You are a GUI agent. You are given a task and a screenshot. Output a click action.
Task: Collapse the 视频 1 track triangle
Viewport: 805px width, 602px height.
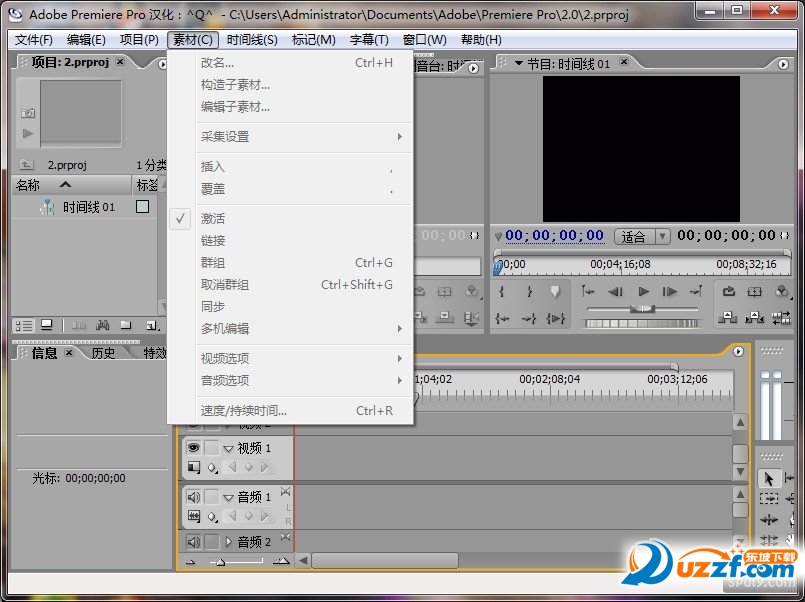point(228,449)
